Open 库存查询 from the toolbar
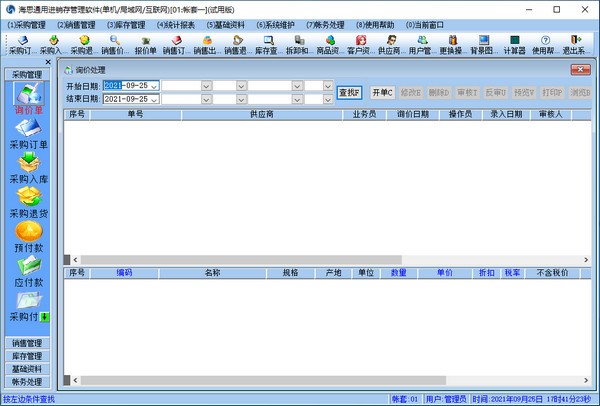 (x=267, y=44)
